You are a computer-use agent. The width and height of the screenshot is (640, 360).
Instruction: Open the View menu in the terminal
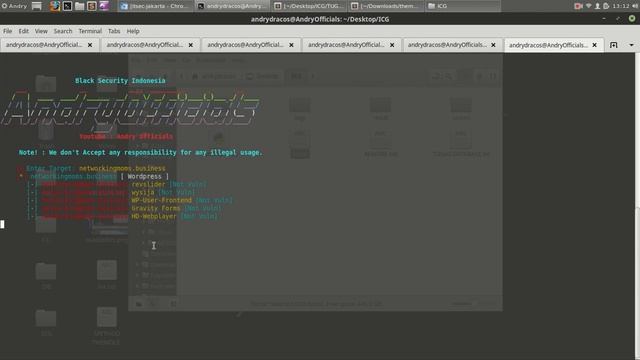[41, 31]
